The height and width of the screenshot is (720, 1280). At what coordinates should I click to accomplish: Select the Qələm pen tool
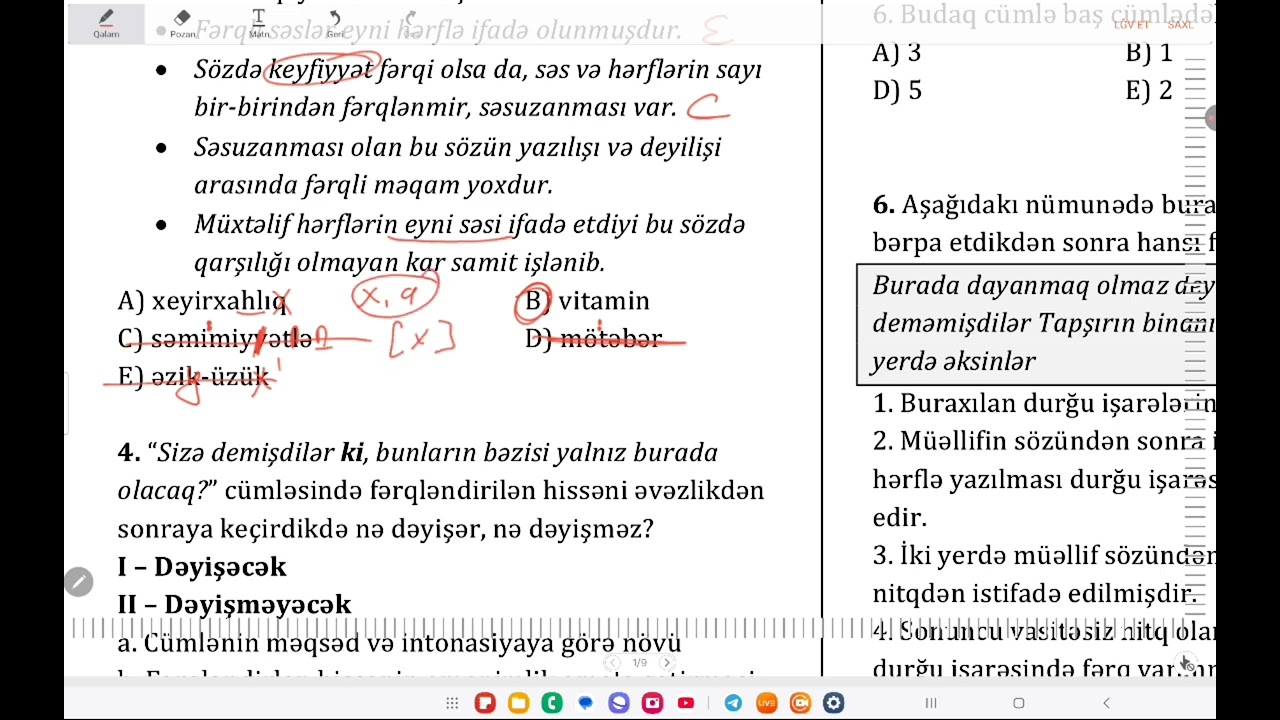(x=106, y=23)
